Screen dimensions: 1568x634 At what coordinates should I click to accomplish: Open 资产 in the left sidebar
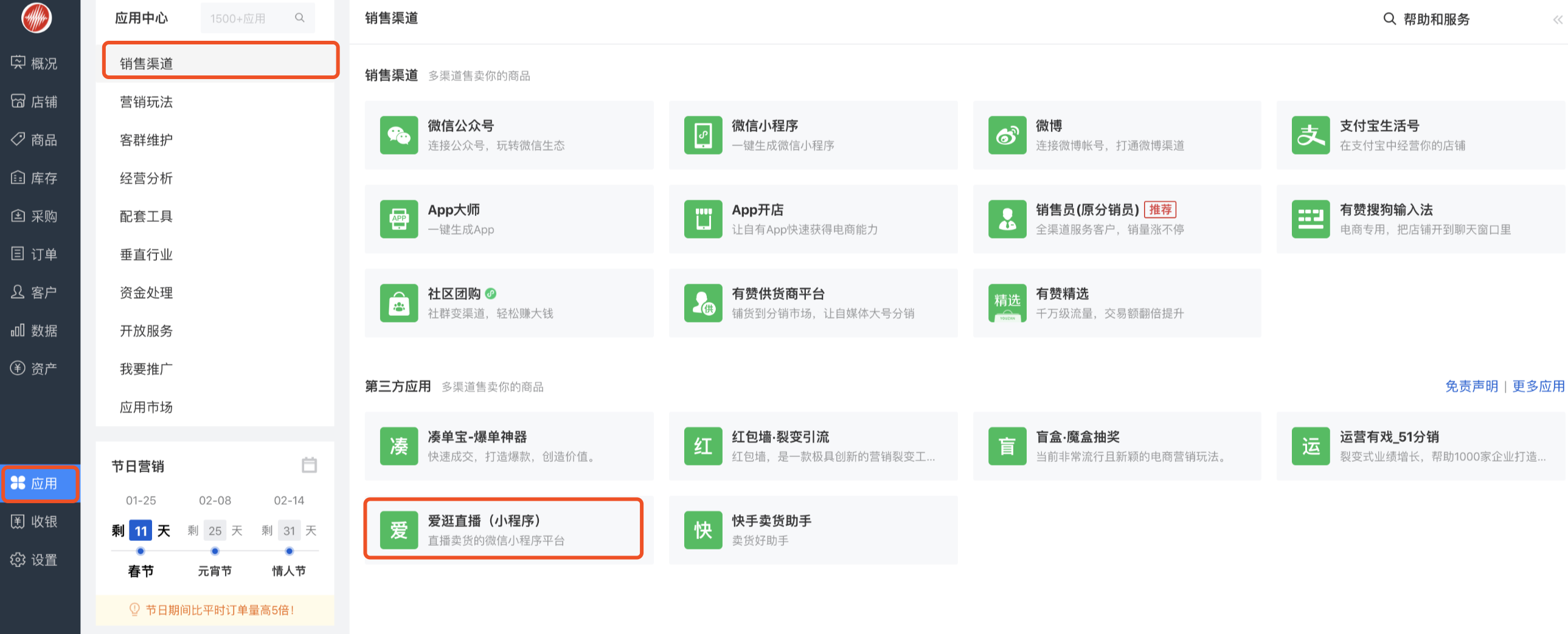tap(35, 369)
